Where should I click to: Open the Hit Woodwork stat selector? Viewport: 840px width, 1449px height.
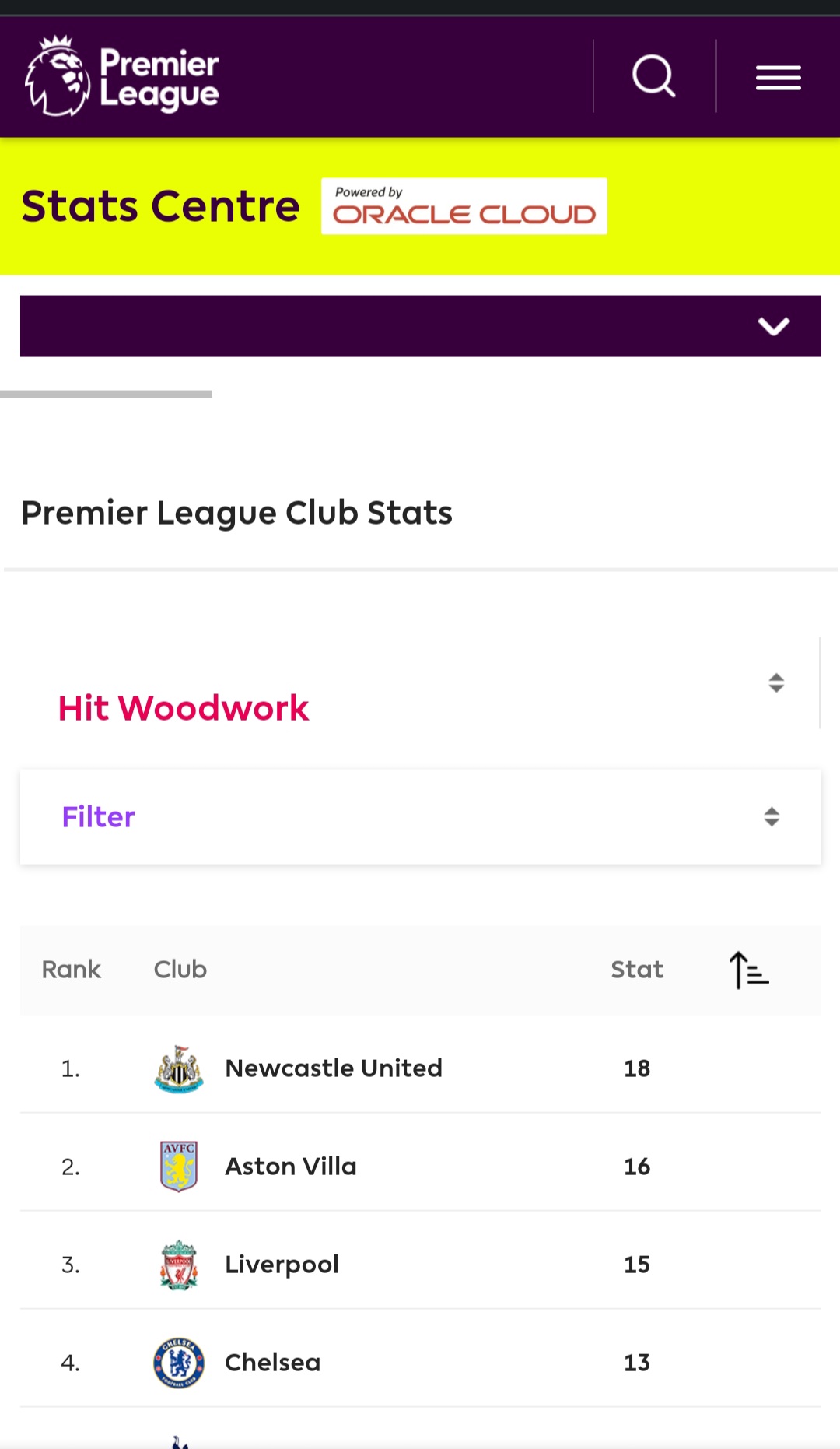pyautogui.click(x=421, y=684)
